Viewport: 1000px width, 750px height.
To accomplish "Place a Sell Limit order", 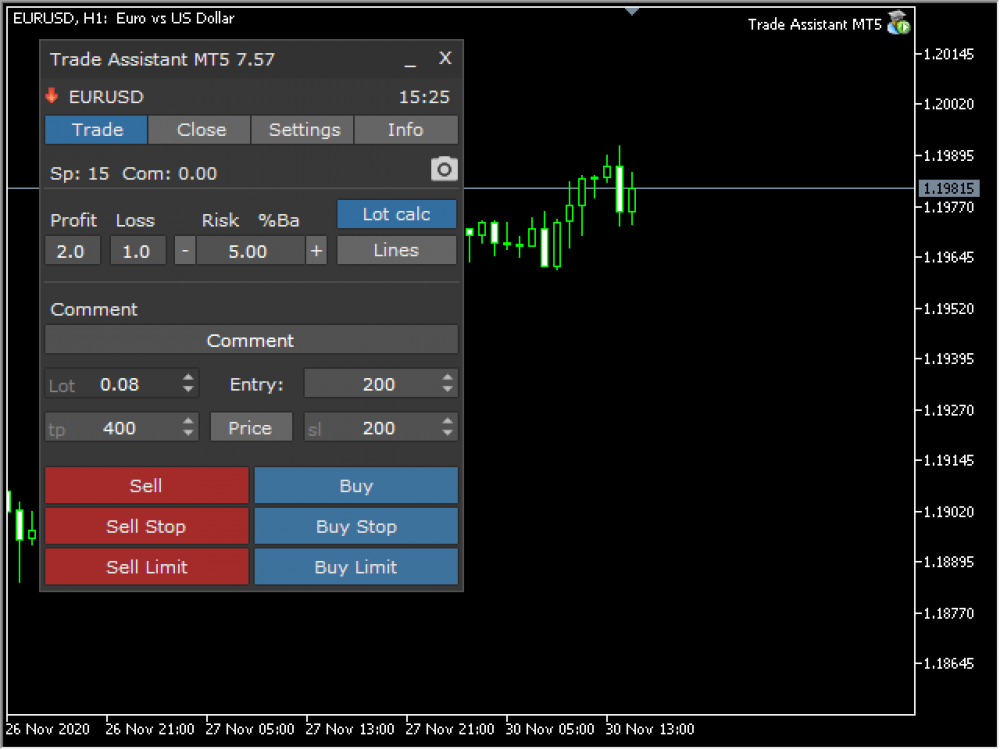I will tap(147, 566).
